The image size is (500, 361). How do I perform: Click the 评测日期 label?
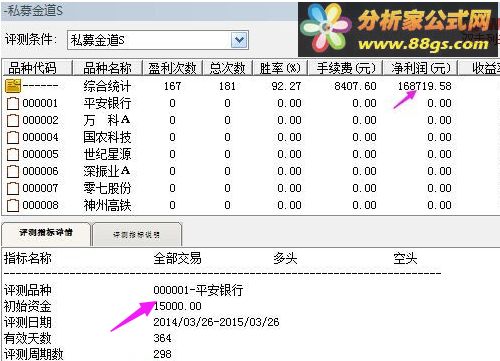28,322
